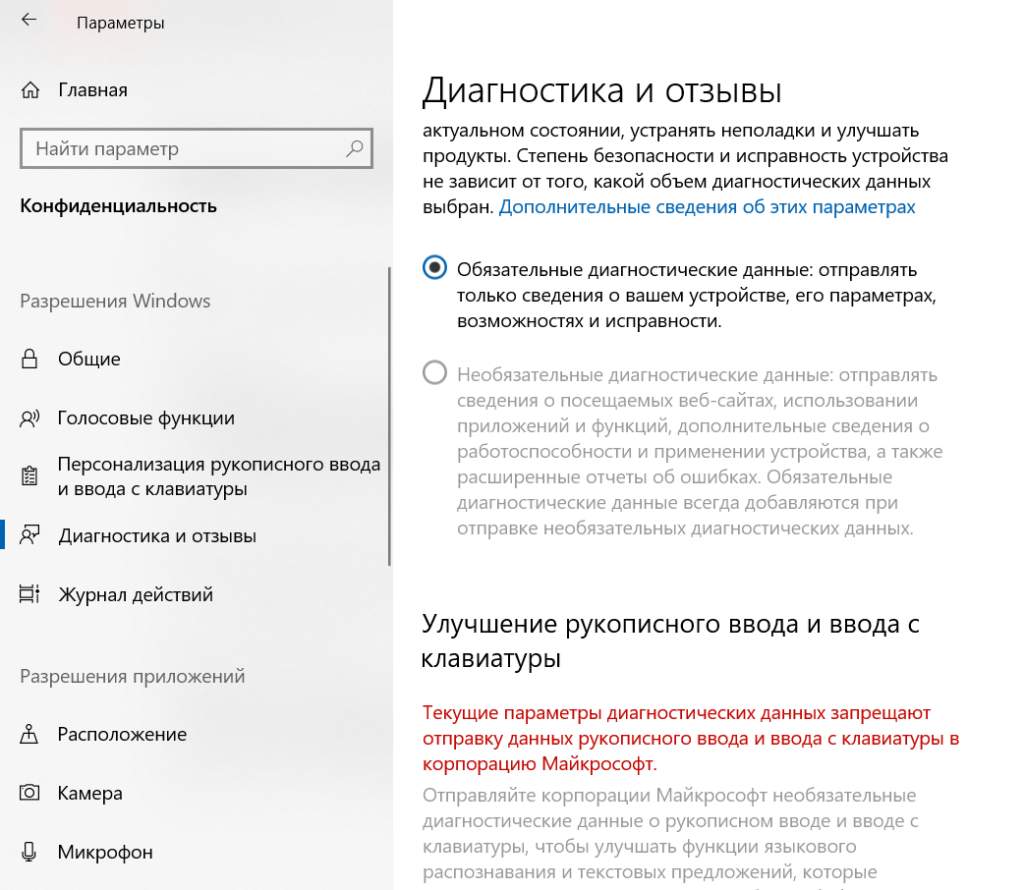
Task: Click the voice icon for Голосовые функции
Action: 29,418
